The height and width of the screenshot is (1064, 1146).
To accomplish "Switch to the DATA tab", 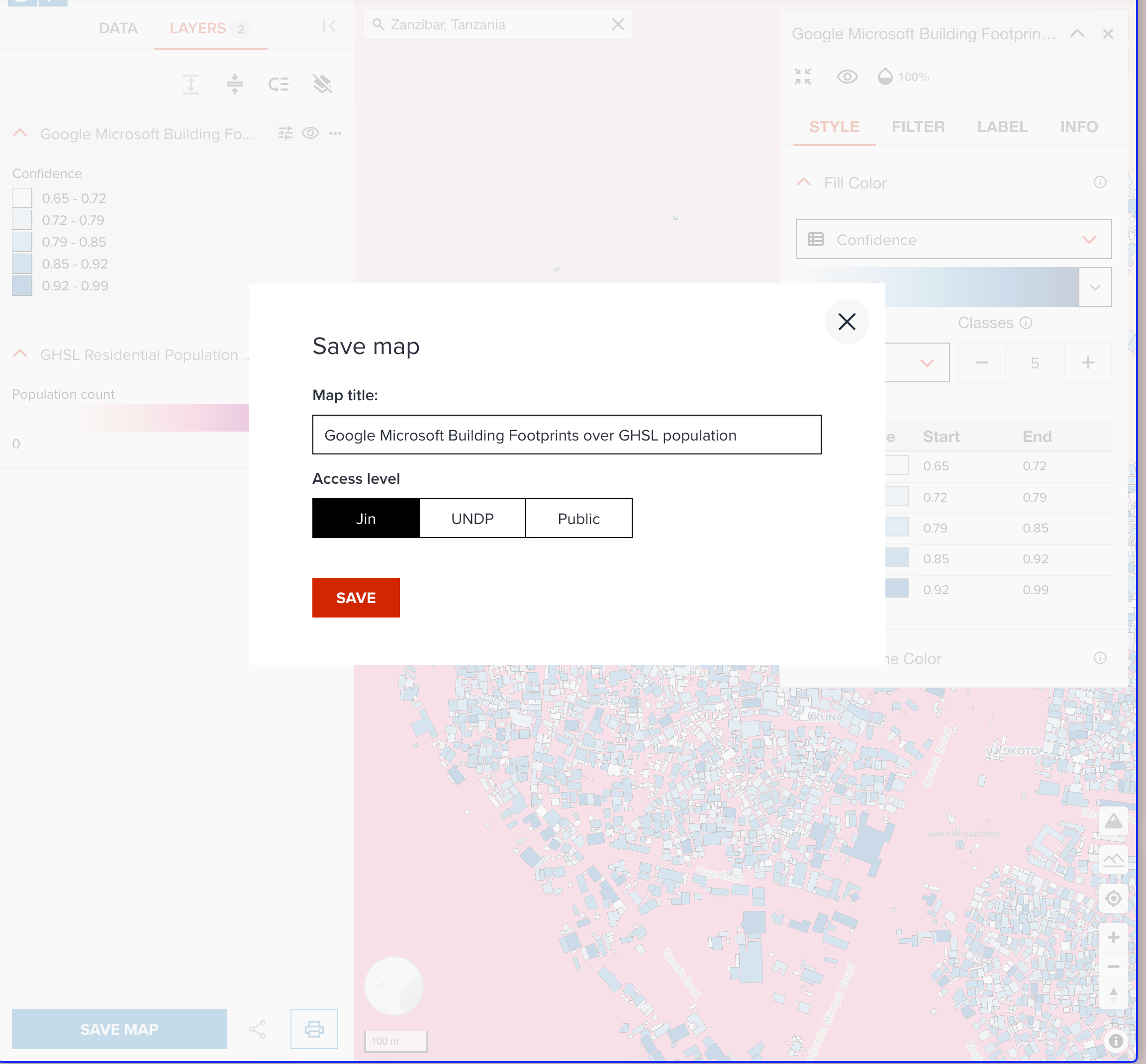I will point(118,28).
